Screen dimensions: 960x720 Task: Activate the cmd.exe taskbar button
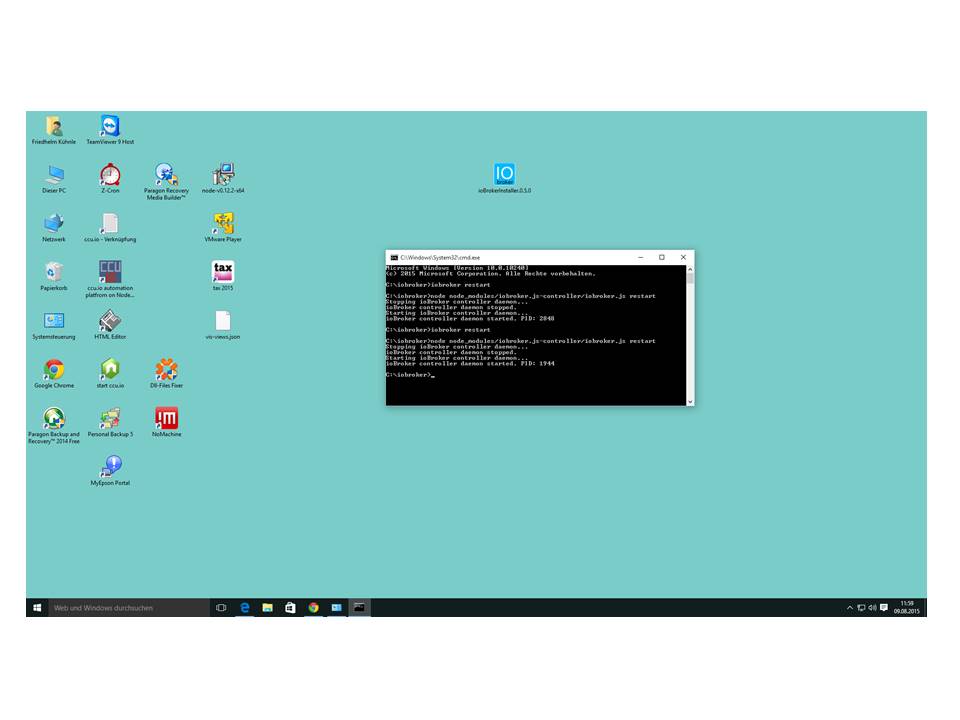tap(359, 607)
